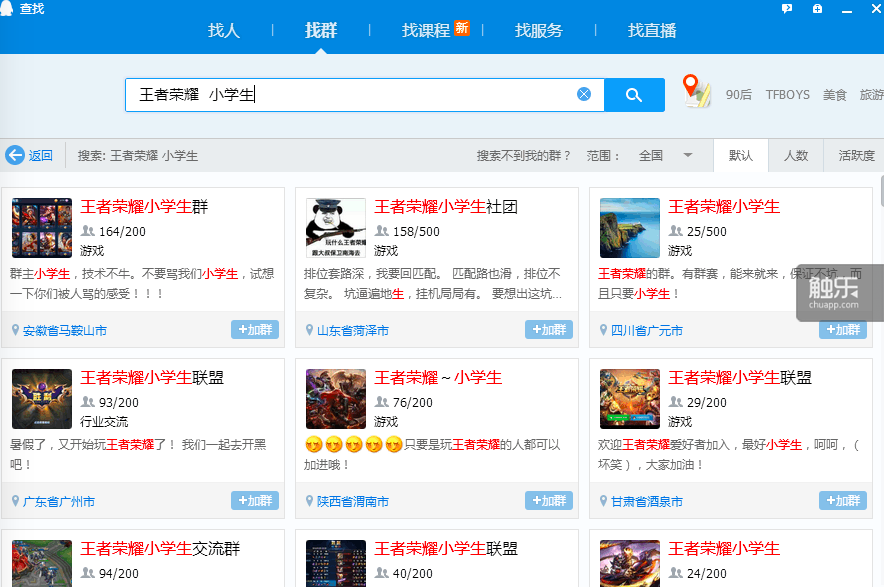Viewport: 884px width, 587px height.
Task: Click the lock icon in the title bar
Action: [x=817, y=8]
